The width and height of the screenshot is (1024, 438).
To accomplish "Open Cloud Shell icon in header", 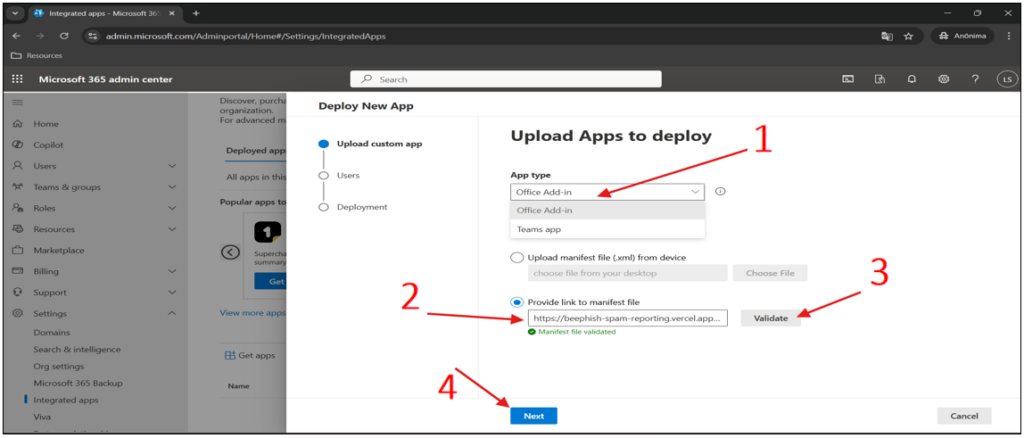I will 848,79.
